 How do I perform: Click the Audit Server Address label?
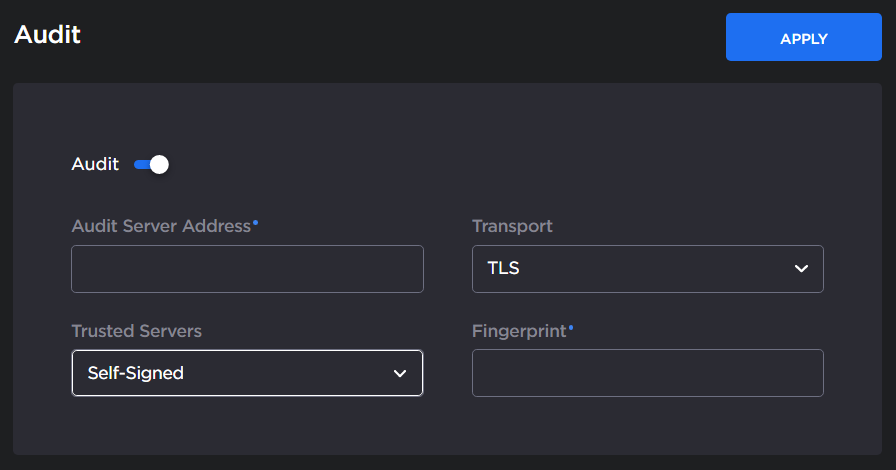point(161,226)
